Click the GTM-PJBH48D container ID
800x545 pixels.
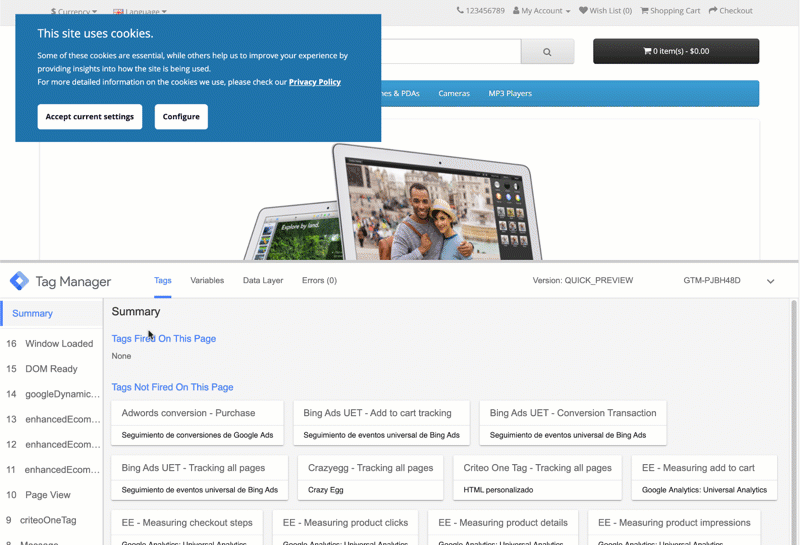point(712,281)
